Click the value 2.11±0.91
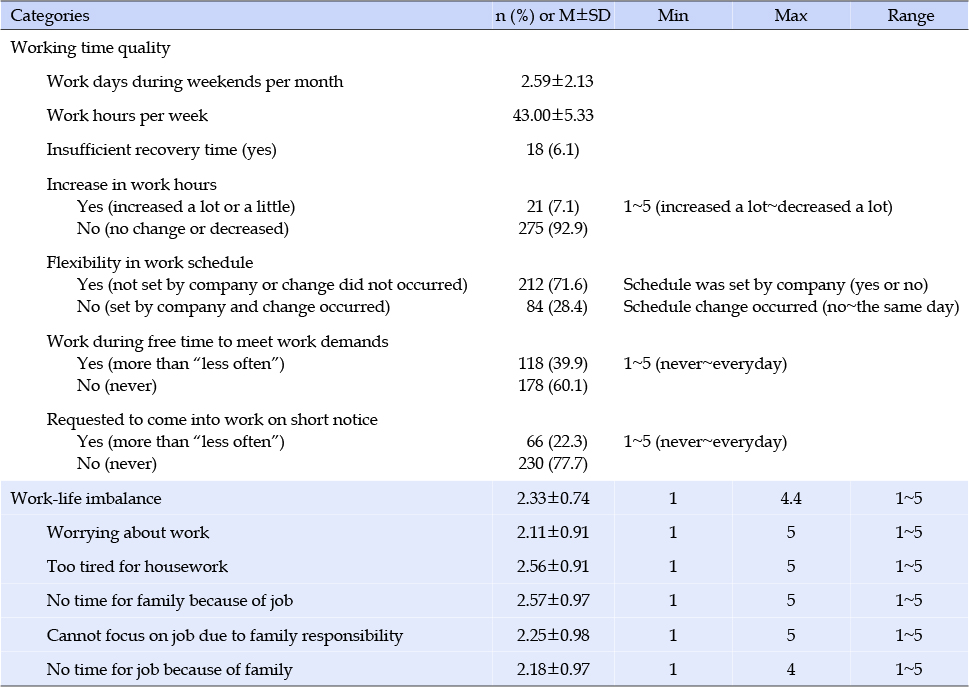This screenshot has height=687, width=969. tap(553, 533)
